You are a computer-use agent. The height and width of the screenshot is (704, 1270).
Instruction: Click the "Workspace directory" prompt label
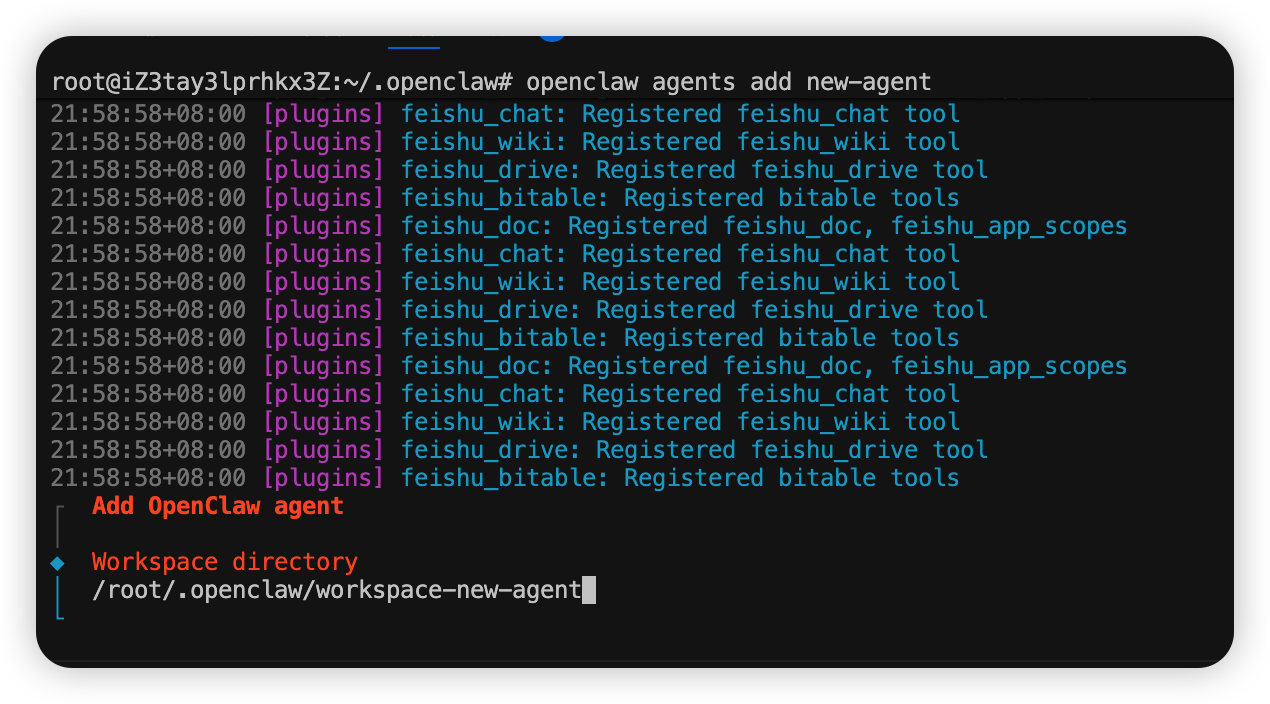(x=224, y=562)
